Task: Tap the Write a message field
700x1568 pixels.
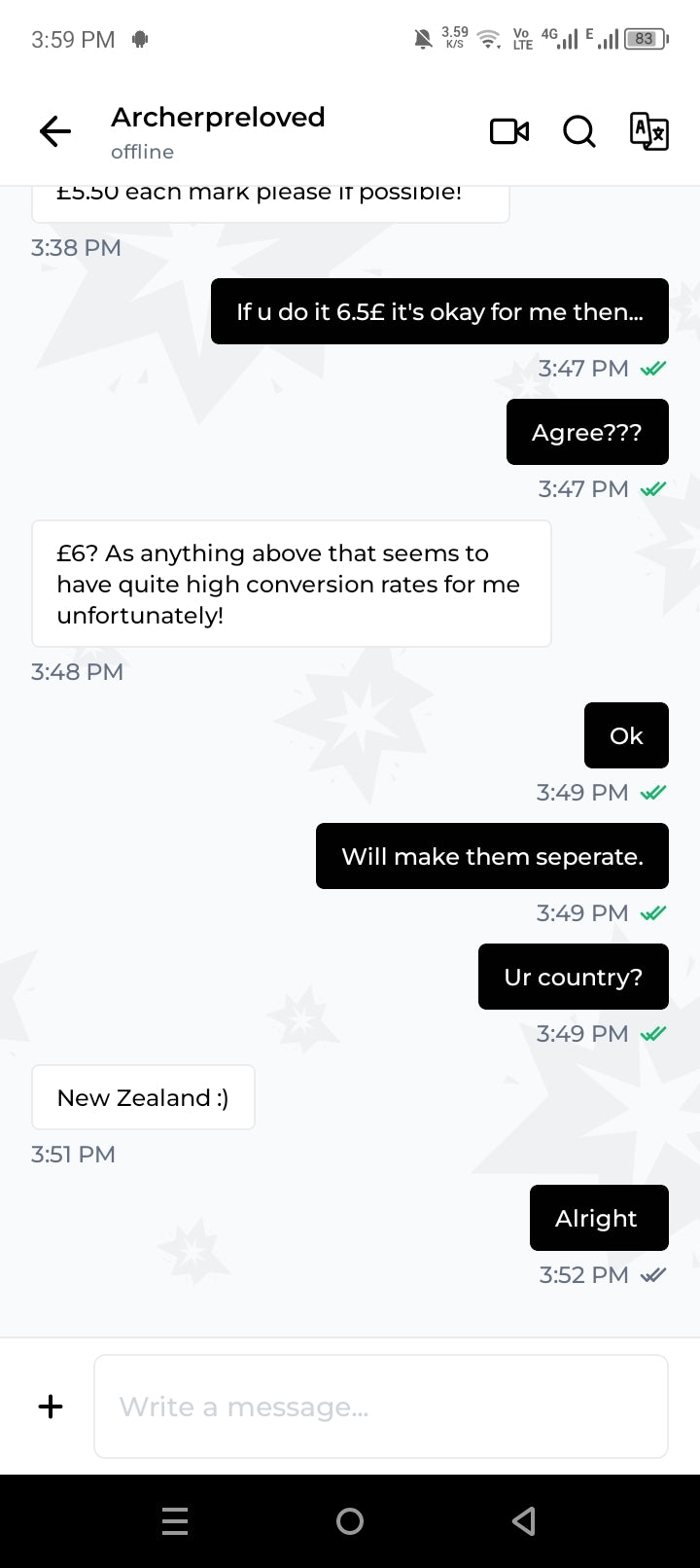Action: tap(381, 1407)
